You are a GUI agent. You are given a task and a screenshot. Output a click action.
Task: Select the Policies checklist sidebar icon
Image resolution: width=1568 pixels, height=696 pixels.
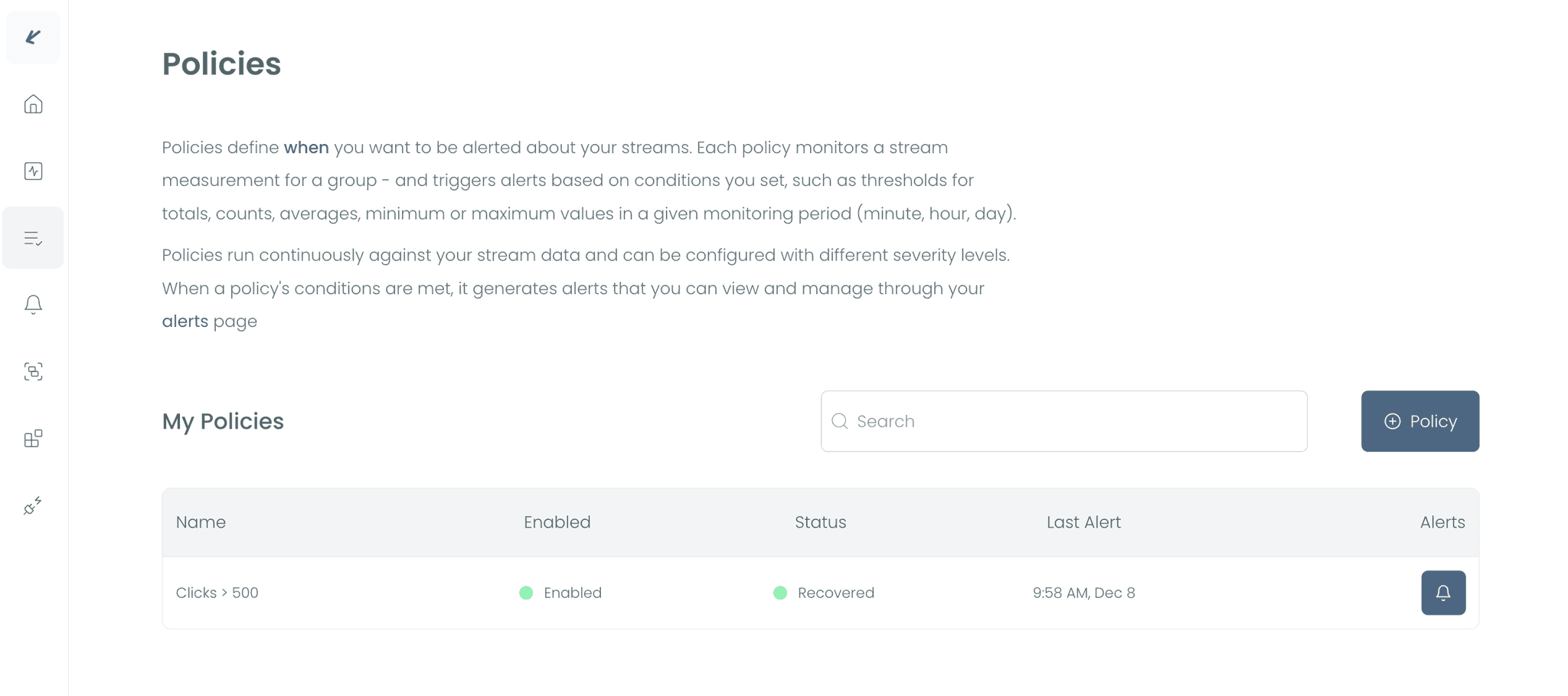[33, 238]
